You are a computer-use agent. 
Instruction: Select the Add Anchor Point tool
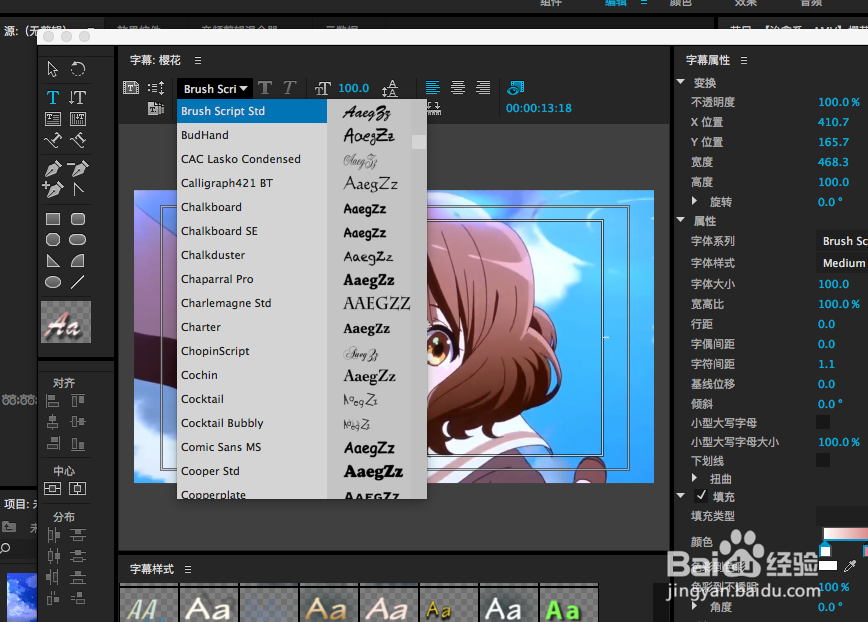(53, 190)
